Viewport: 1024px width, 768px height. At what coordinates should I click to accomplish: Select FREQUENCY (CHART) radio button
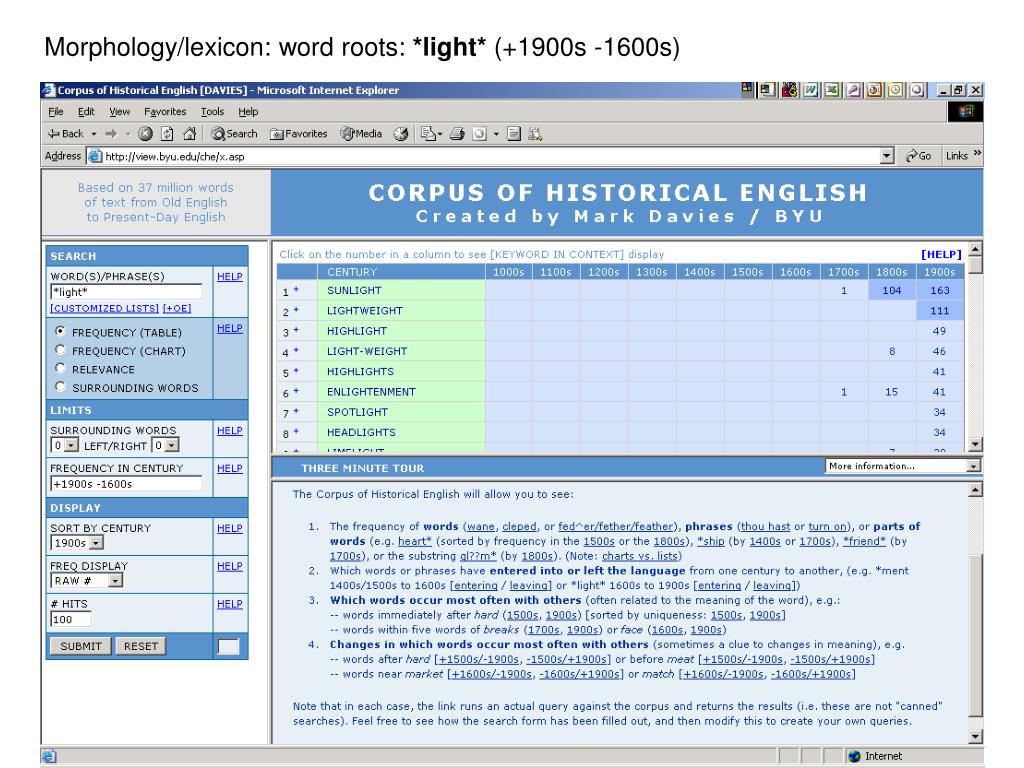point(61,349)
